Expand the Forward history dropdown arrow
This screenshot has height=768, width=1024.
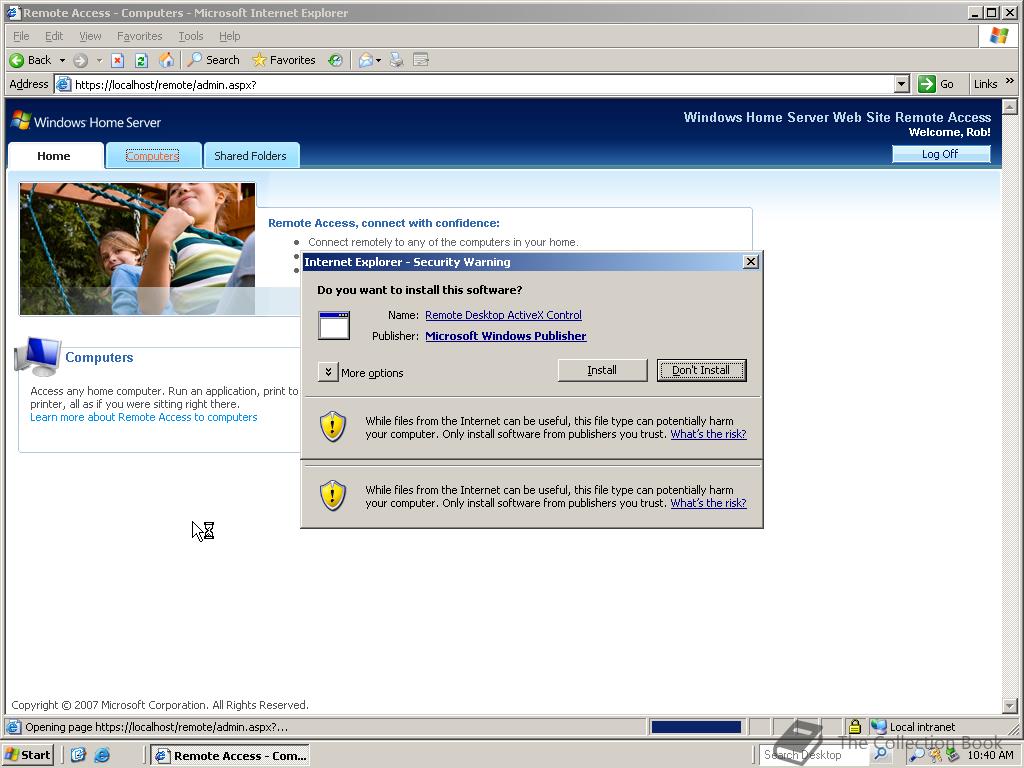click(99, 61)
